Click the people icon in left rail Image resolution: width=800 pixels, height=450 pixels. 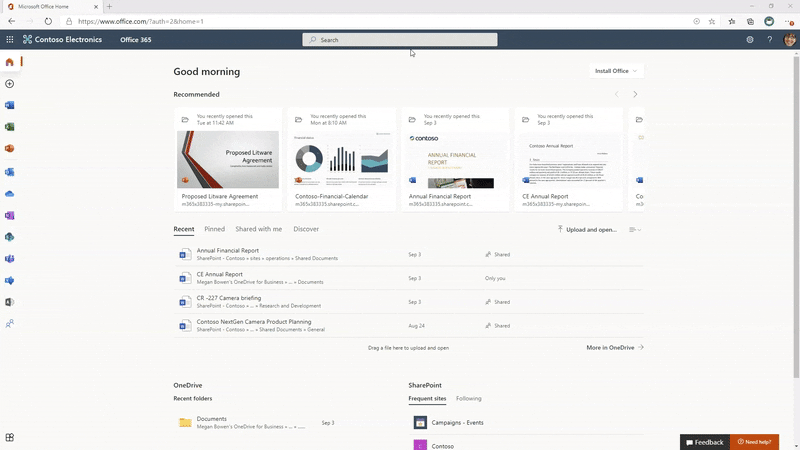[10, 324]
